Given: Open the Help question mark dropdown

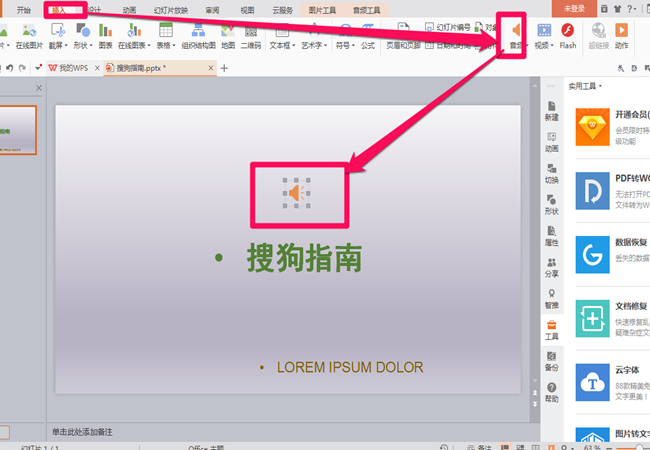Looking at the screenshot, I should 631,9.
